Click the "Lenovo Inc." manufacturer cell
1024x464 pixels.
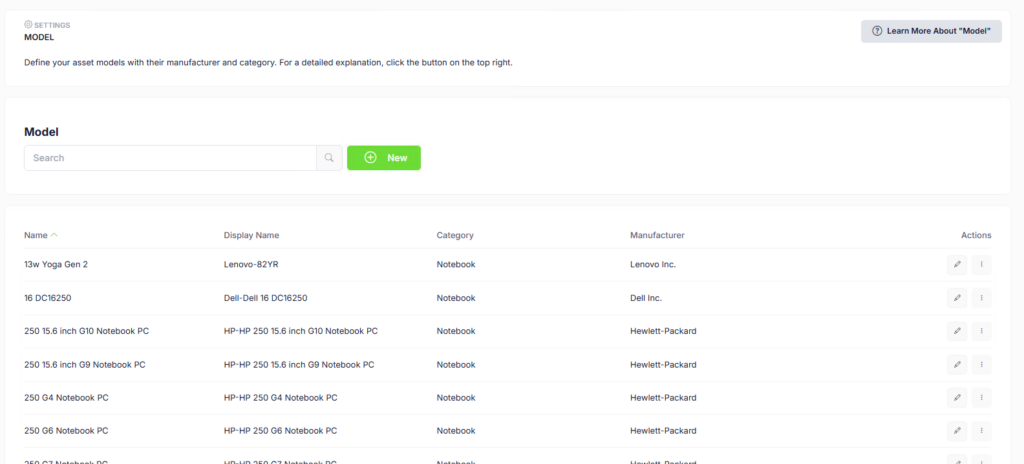tap(653, 265)
